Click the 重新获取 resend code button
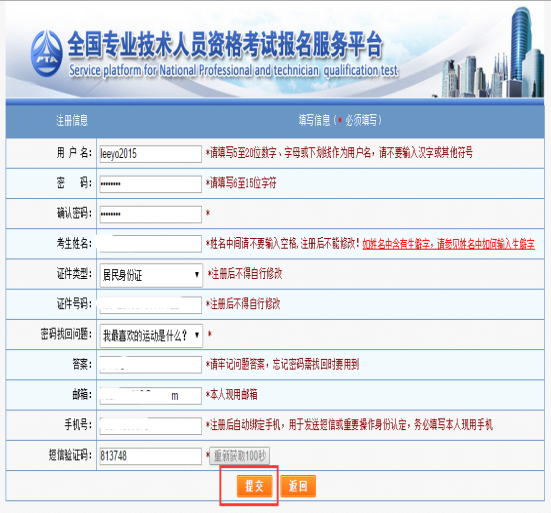Screen dimensions: 551x513 [x=240, y=456]
